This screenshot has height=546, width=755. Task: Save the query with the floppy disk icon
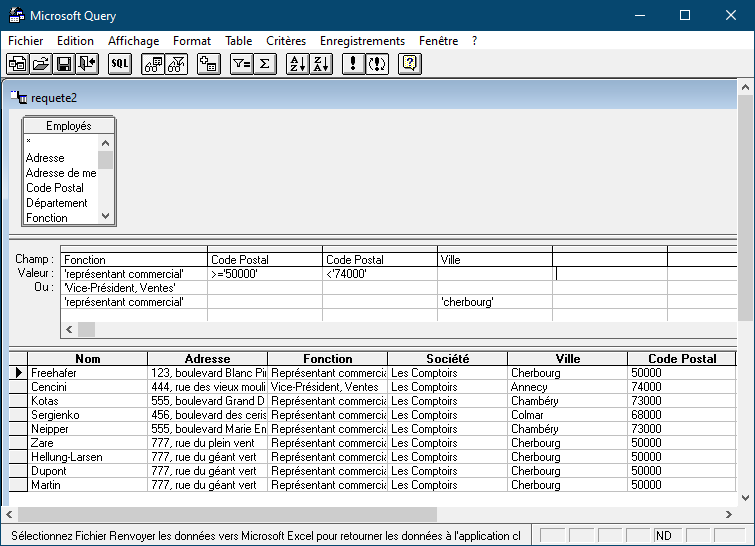pos(64,64)
